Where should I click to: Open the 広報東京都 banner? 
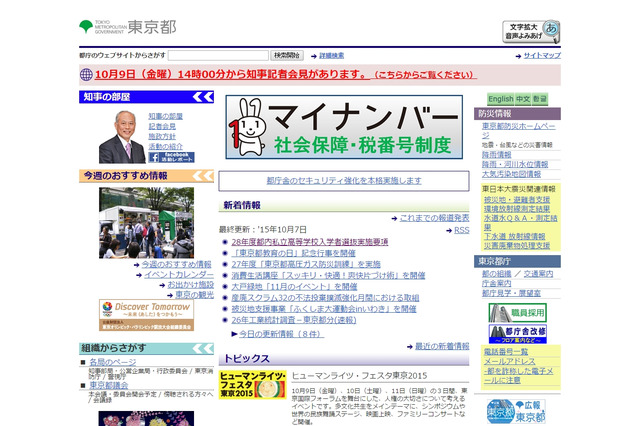(x=516, y=411)
